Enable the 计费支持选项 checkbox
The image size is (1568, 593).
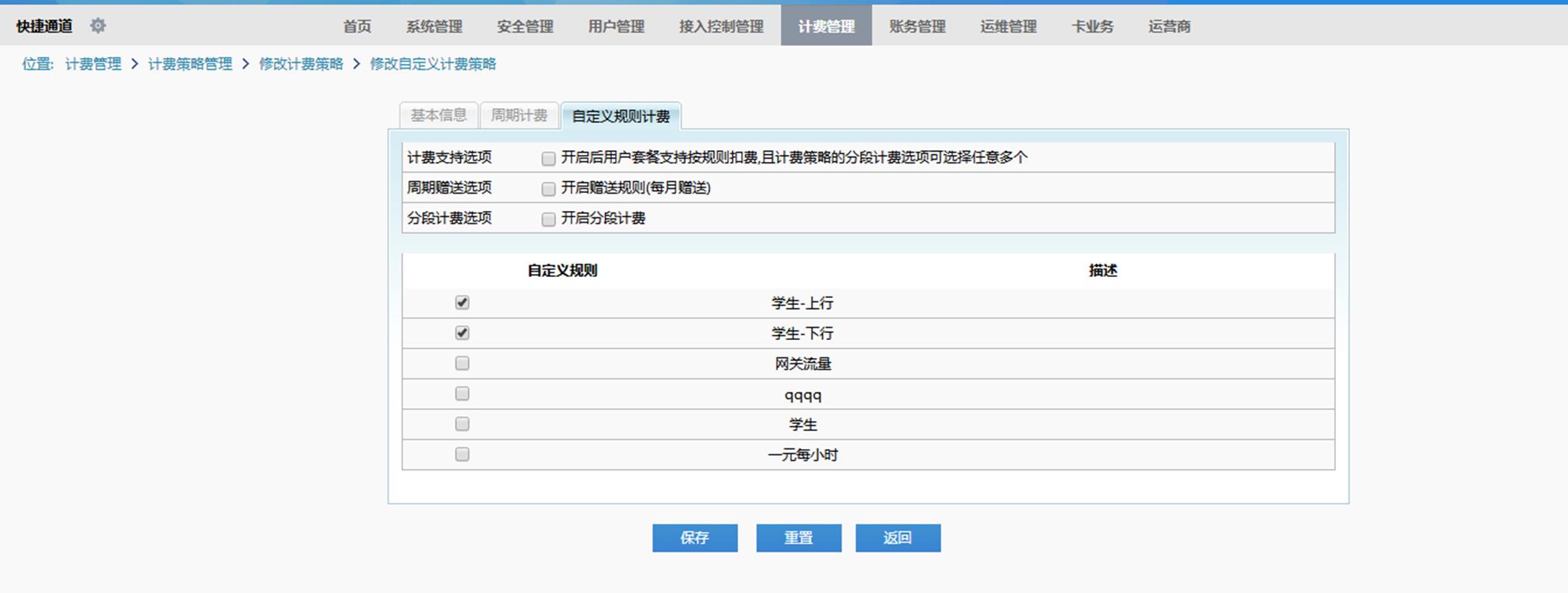[x=548, y=158]
